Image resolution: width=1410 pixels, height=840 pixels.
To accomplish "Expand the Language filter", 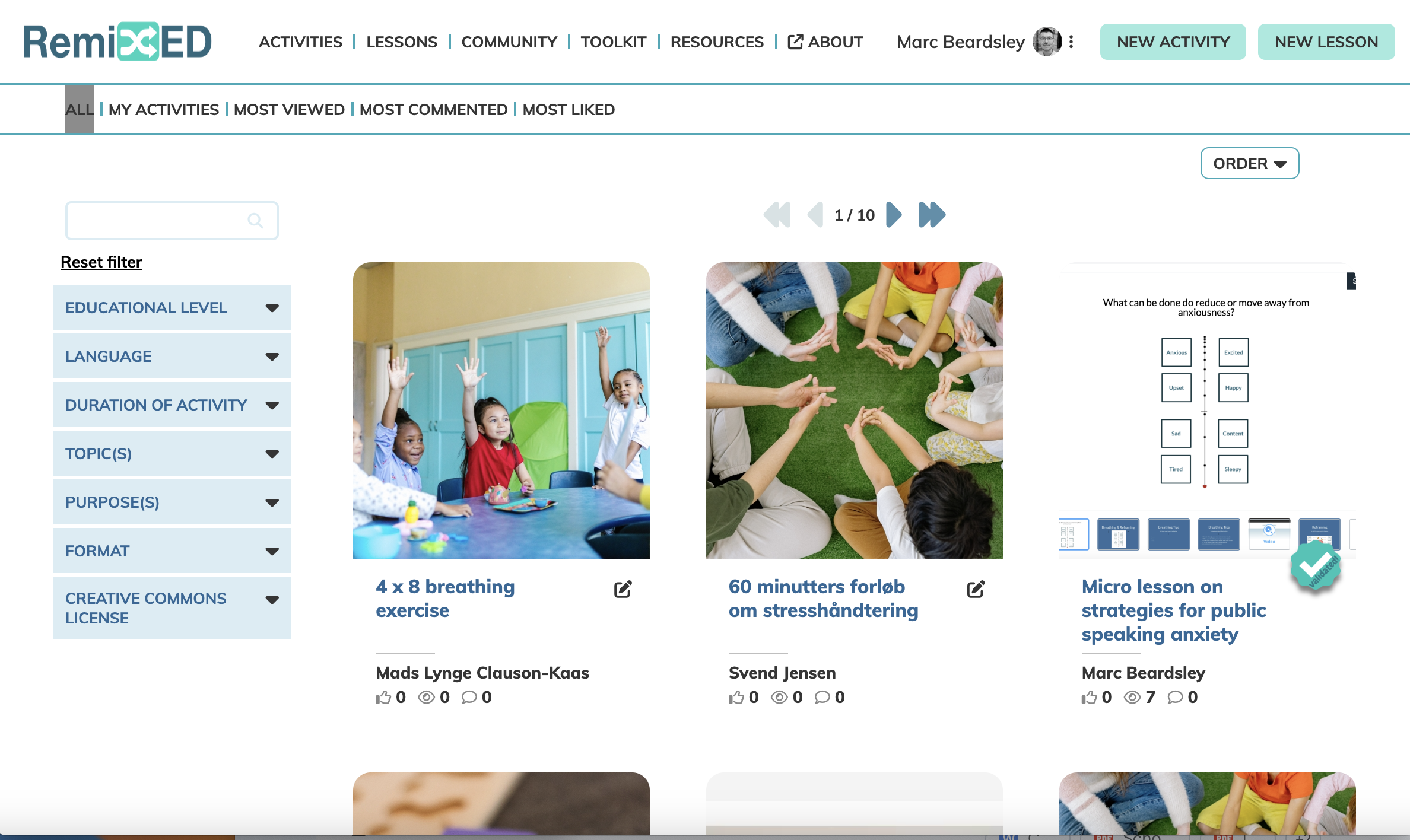I will click(x=172, y=356).
